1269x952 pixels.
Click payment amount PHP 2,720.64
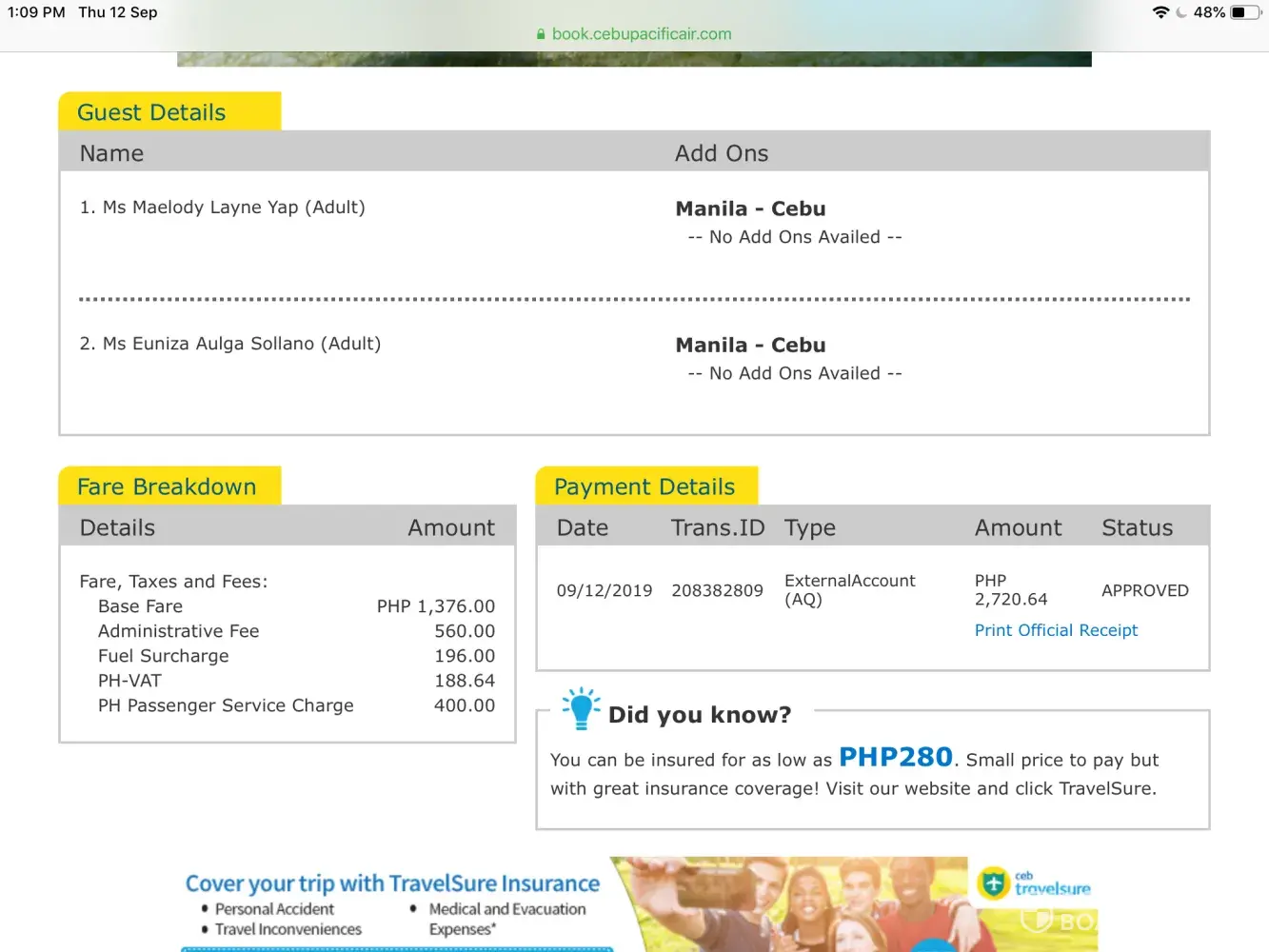1011,590
